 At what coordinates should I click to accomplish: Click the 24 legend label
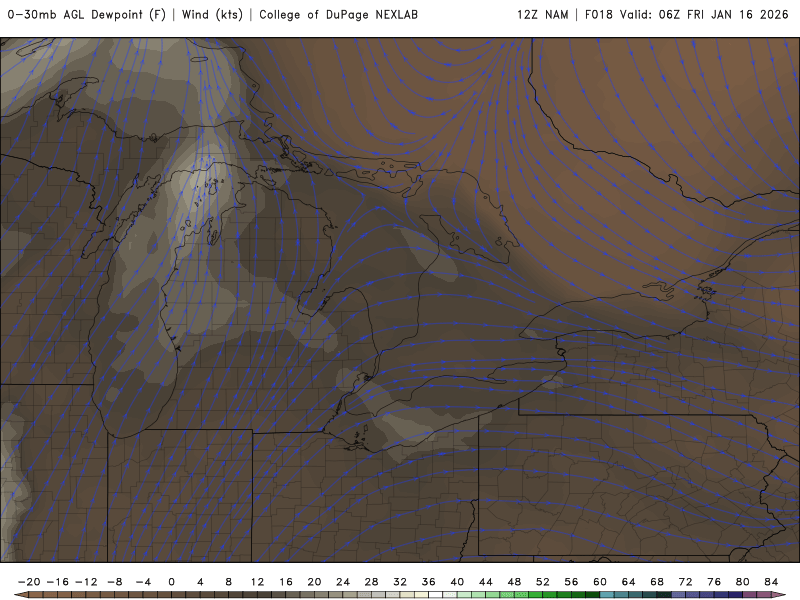tap(343, 582)
